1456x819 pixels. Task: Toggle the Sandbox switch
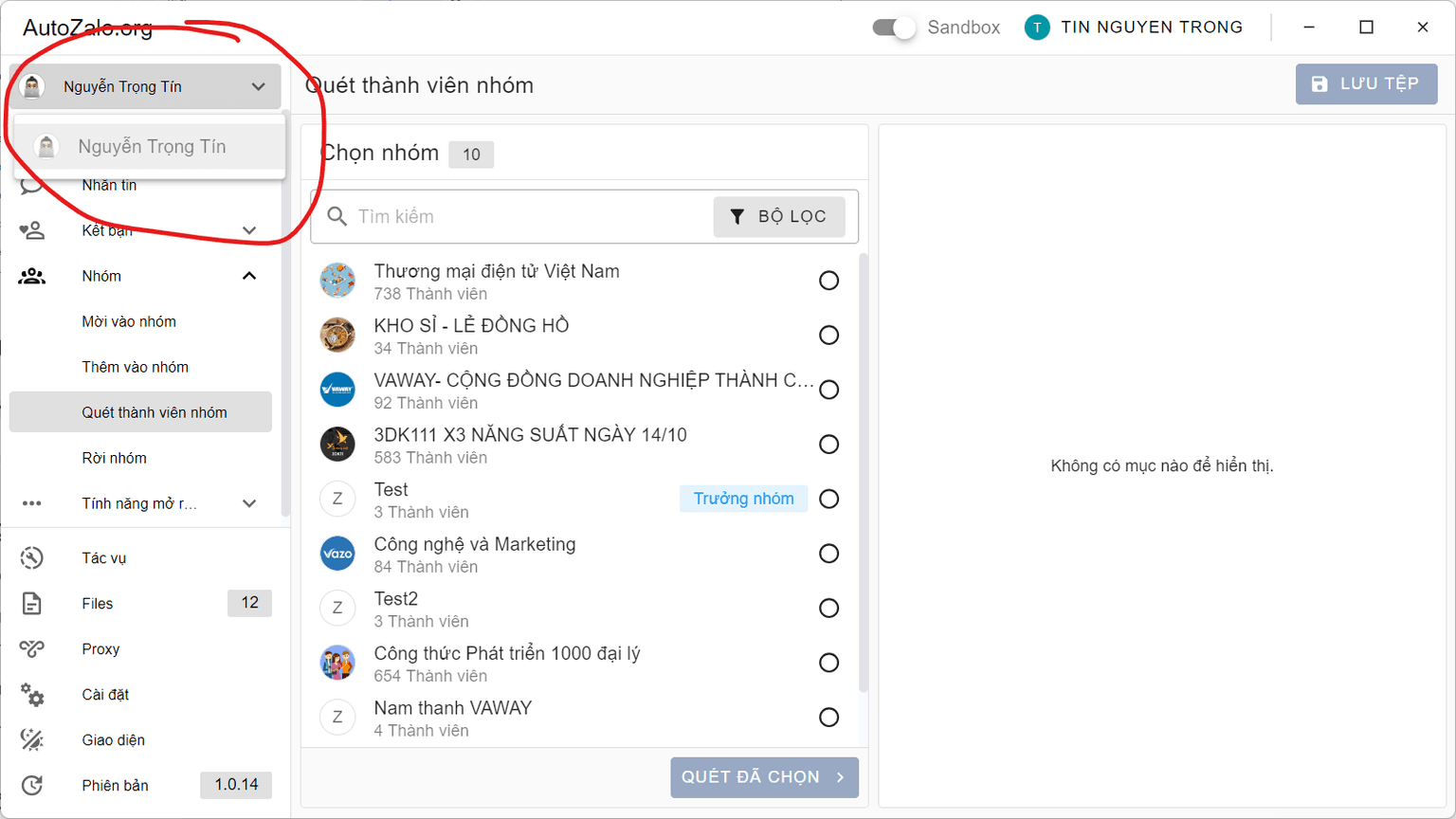(893, 27)
